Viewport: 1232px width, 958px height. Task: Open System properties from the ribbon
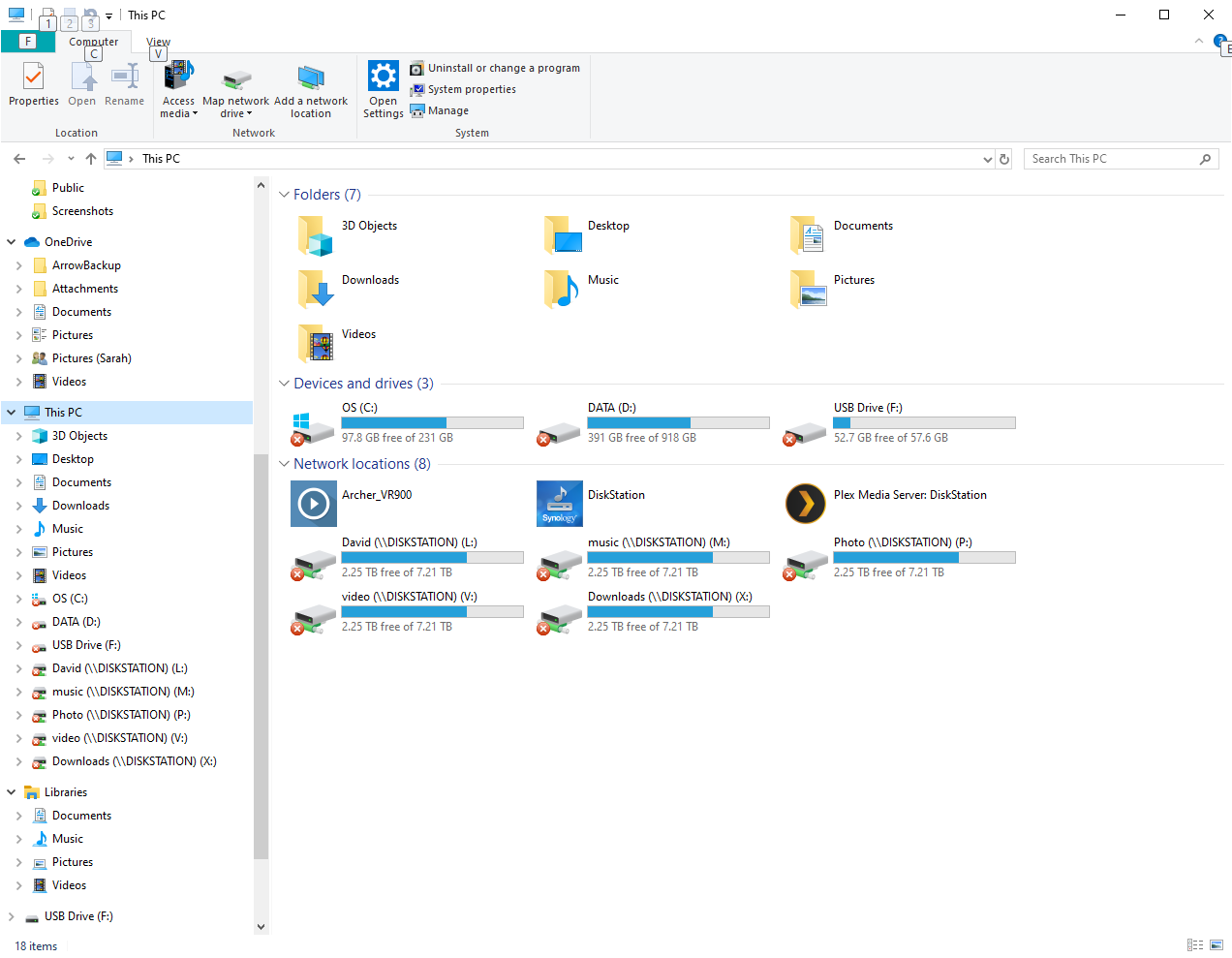coord(473,89)
